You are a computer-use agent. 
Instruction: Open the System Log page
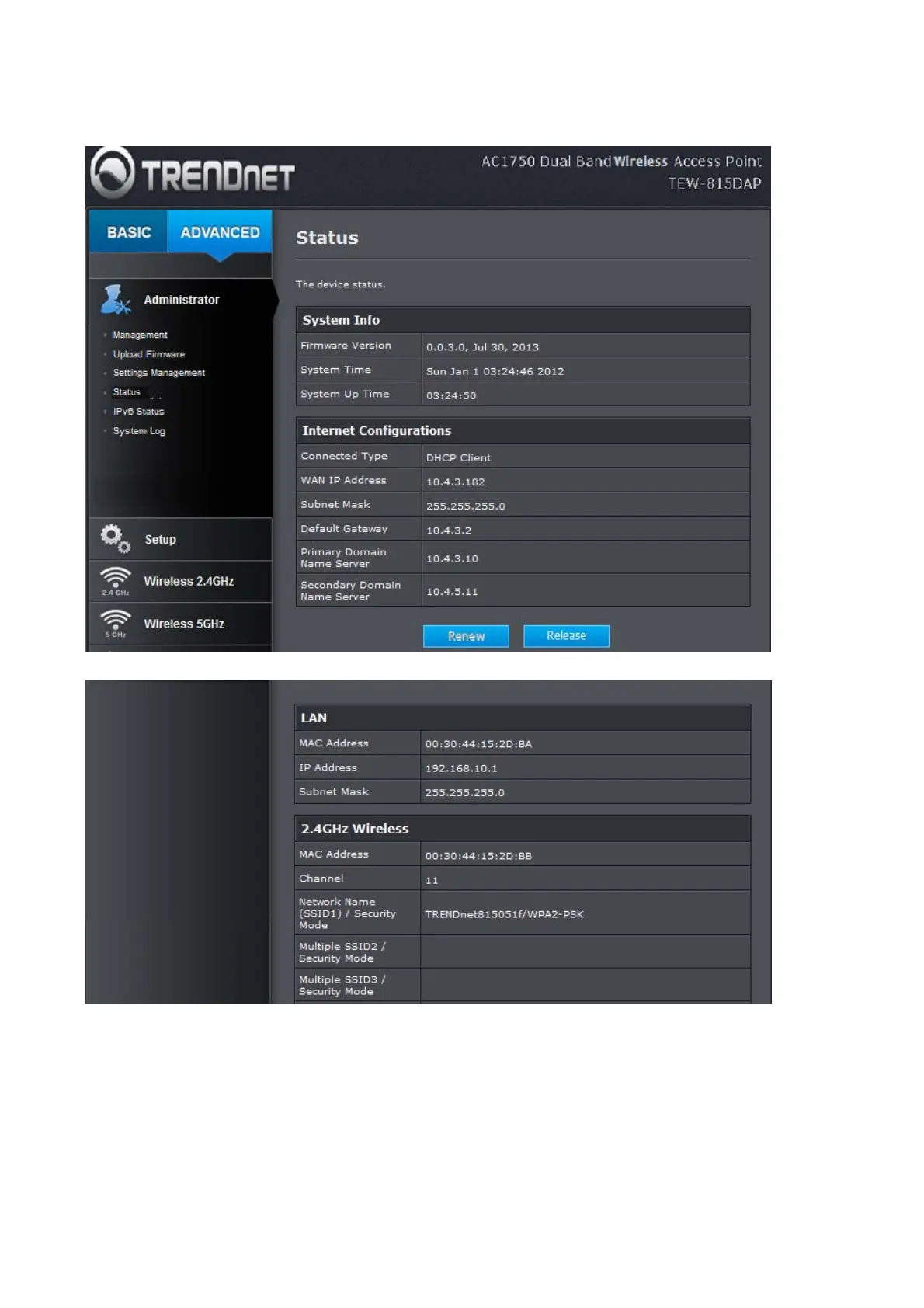(139, 431)
